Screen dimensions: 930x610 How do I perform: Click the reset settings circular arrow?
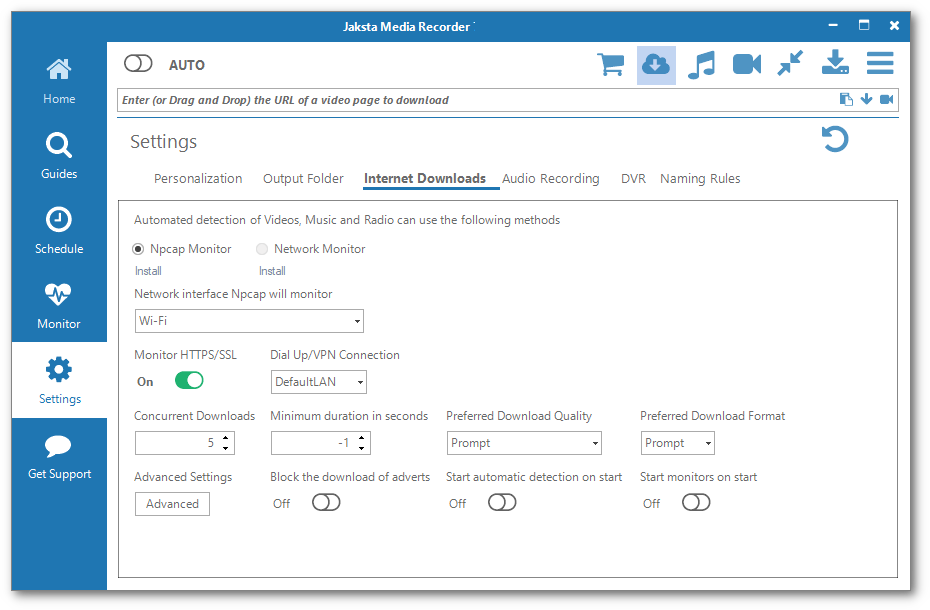click(835, 139)
